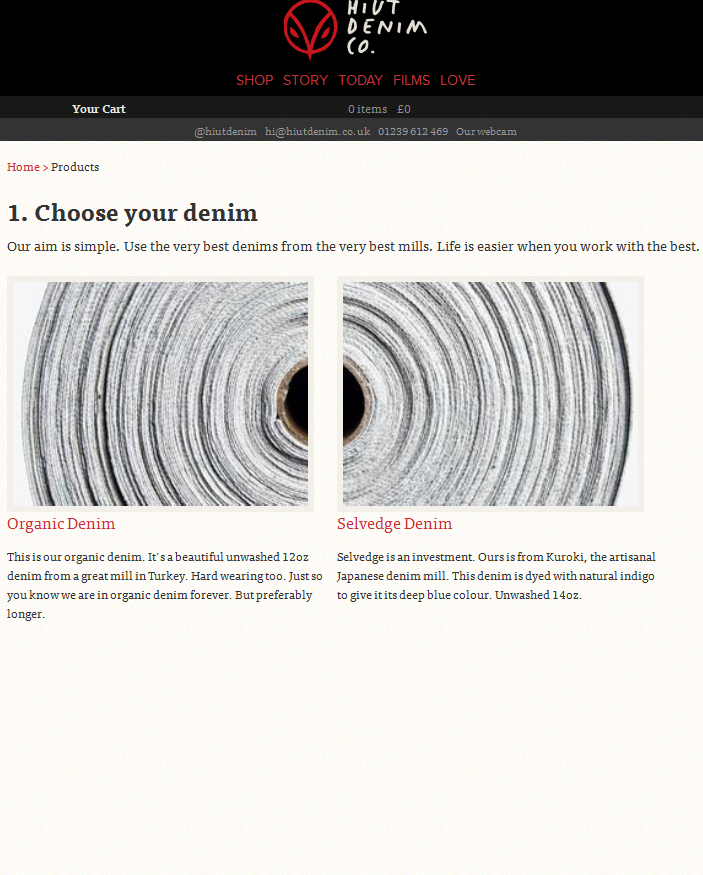The height and width of the screenshot is (875, 703).
Task: Click the 'Selvedge is an investment' description
Action: pos(496,576)
